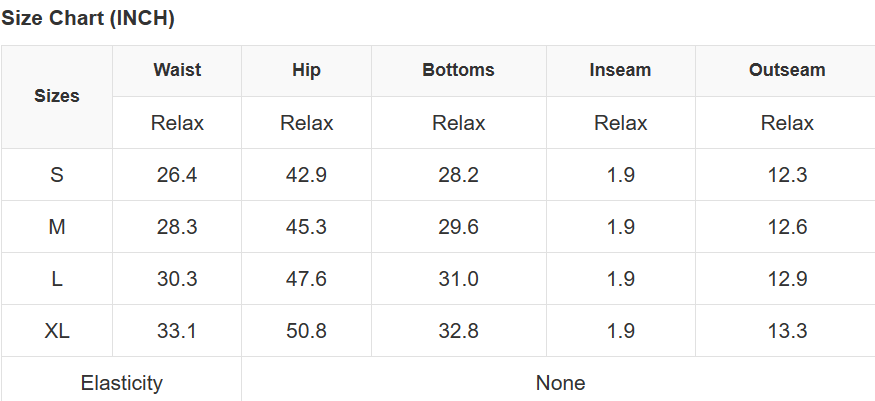875x401 pixels.
Task: Select the M size row label
Action: pos(57,227)
